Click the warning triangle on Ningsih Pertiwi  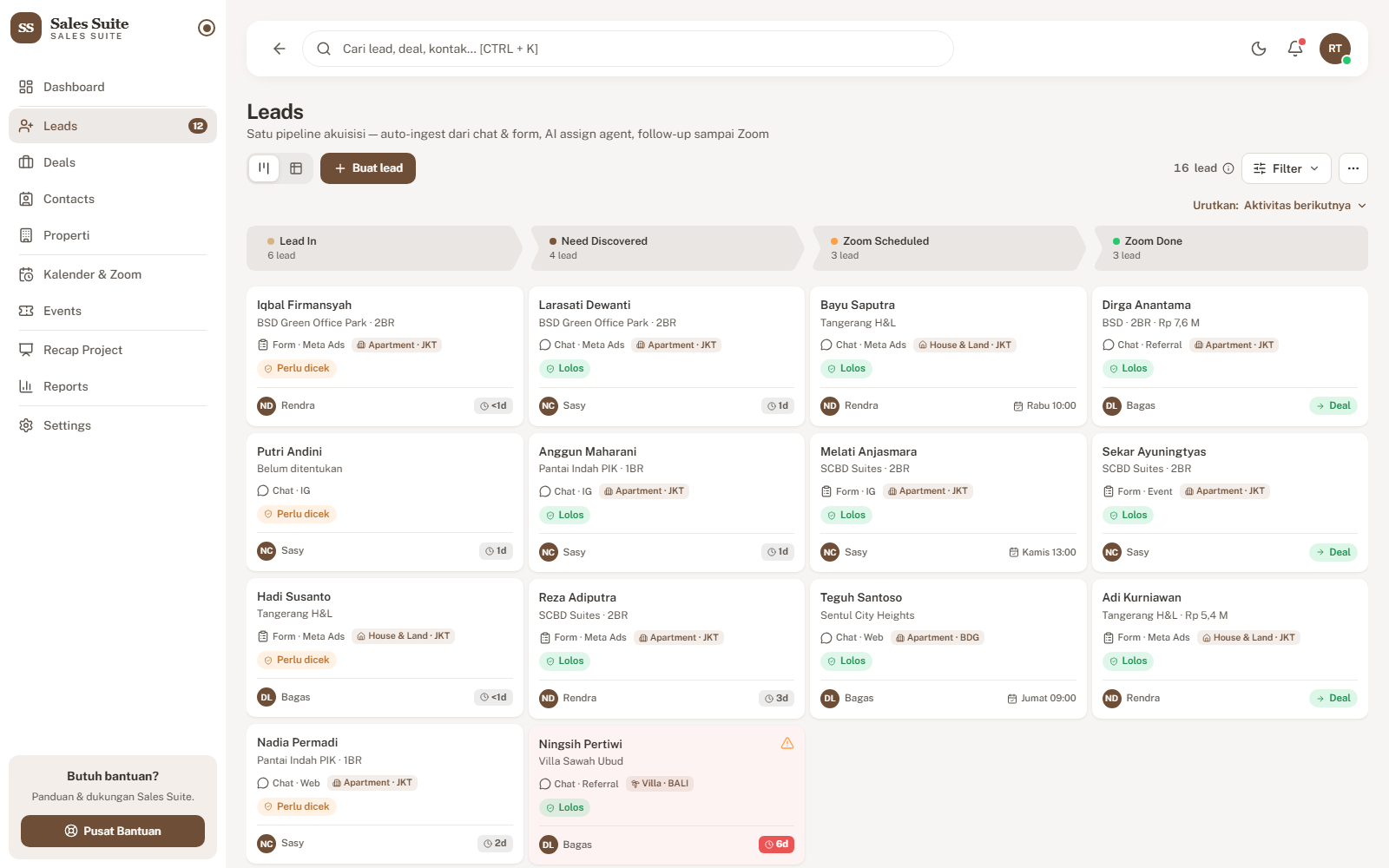click(787, 743)
